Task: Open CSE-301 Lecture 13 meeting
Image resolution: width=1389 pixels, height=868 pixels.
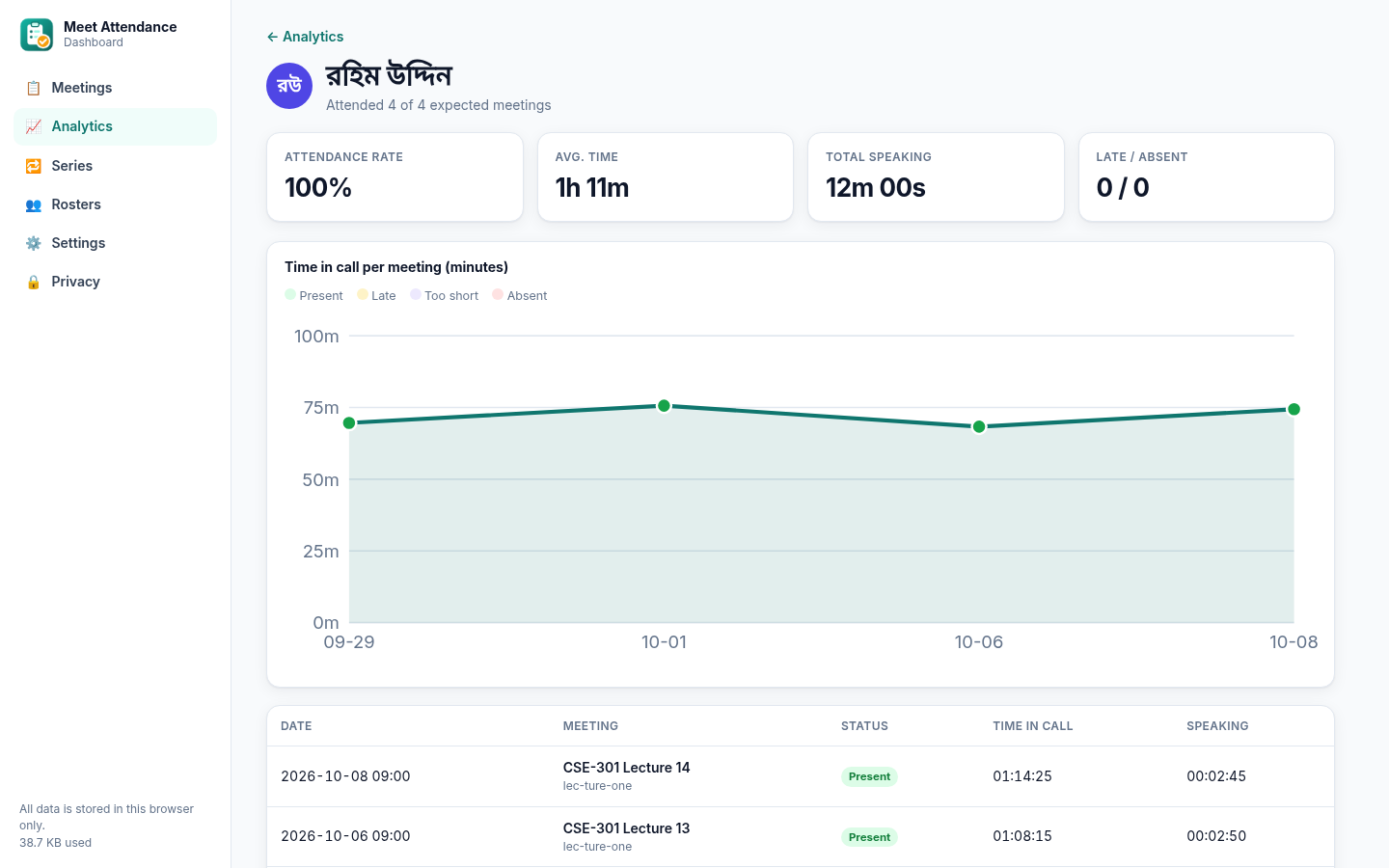Action: 627,828
